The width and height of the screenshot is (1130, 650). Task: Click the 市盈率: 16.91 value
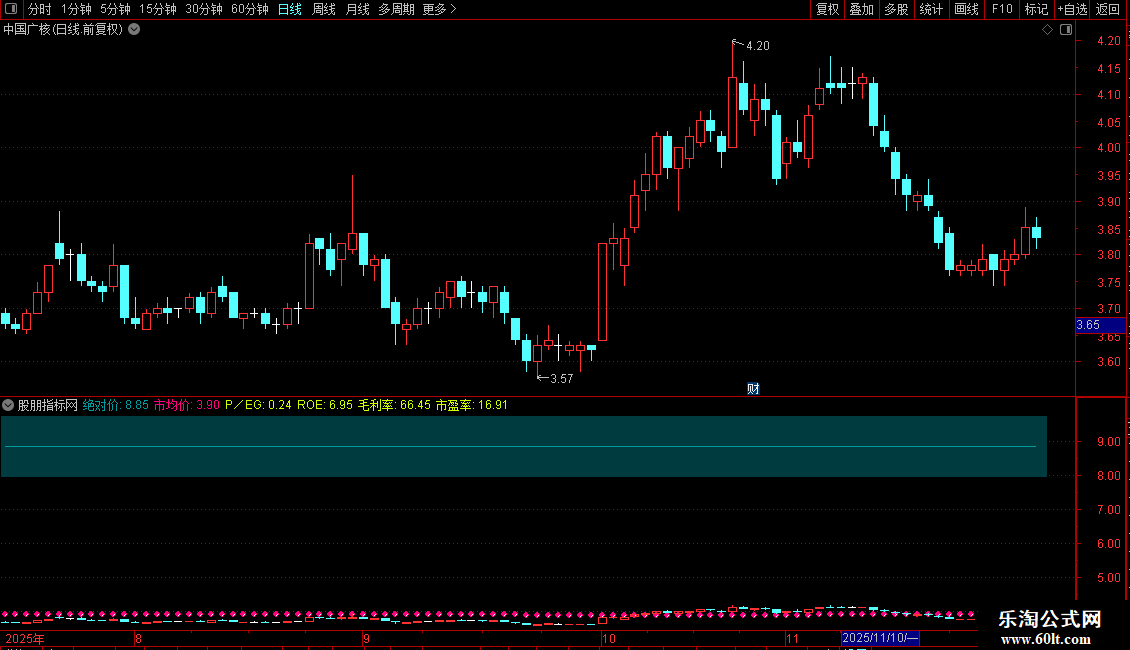click(471, 405)
